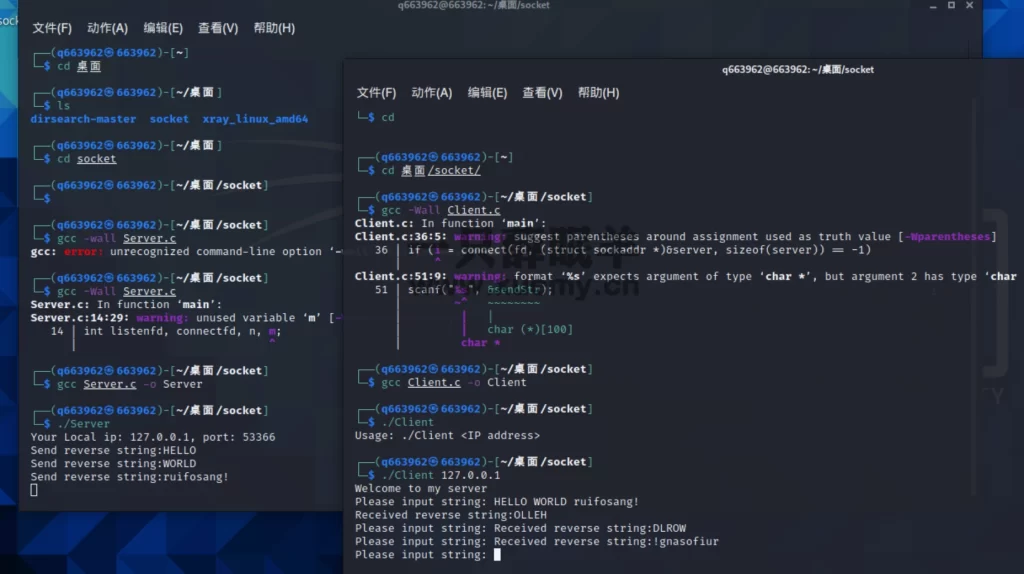Open 编辑(E) menu in back terminal window
1024x574 pixels.
pyautogui.click(x=163, y=28)
